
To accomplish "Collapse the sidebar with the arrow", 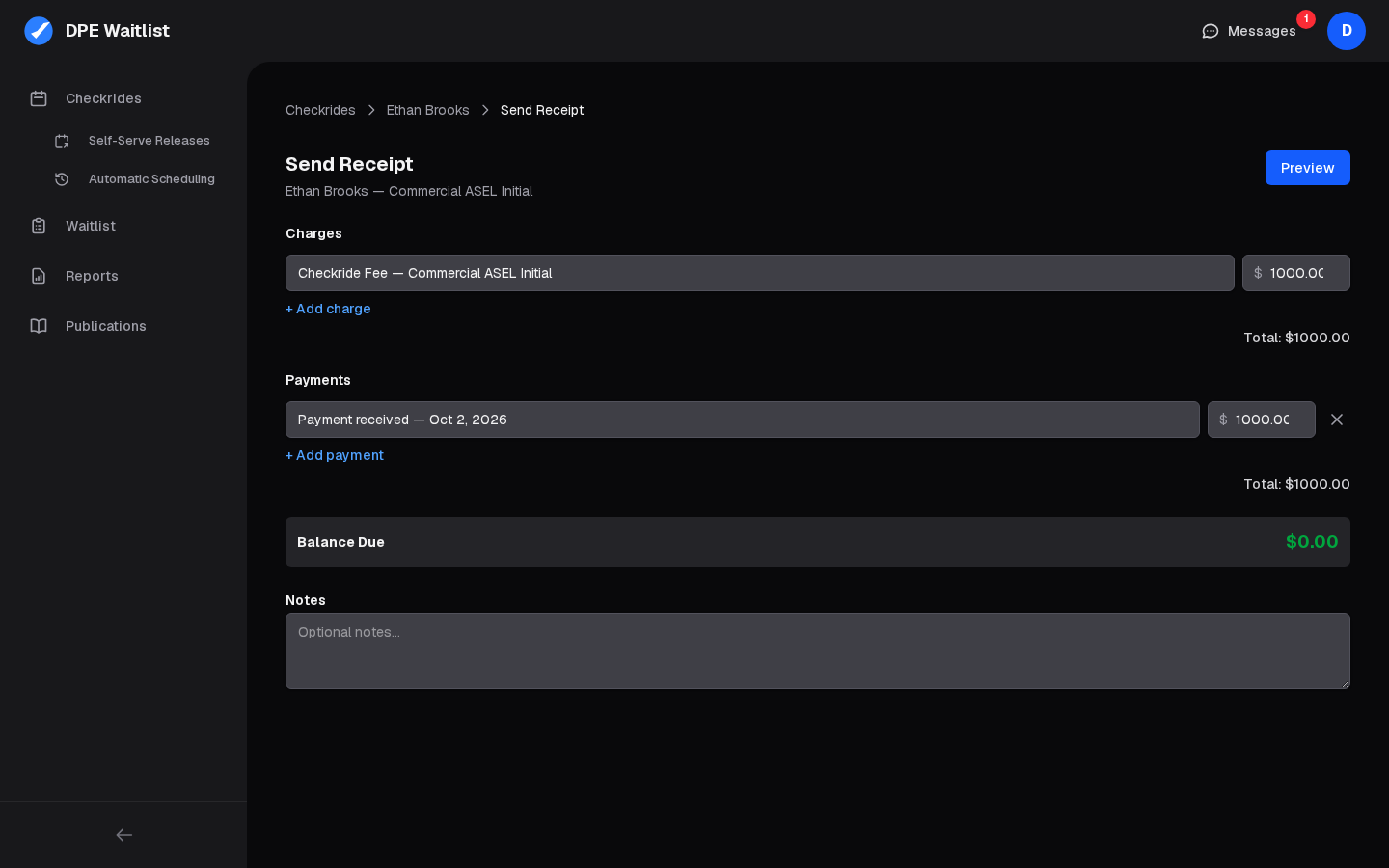I will pyautogui.click(x=123, y=835).
